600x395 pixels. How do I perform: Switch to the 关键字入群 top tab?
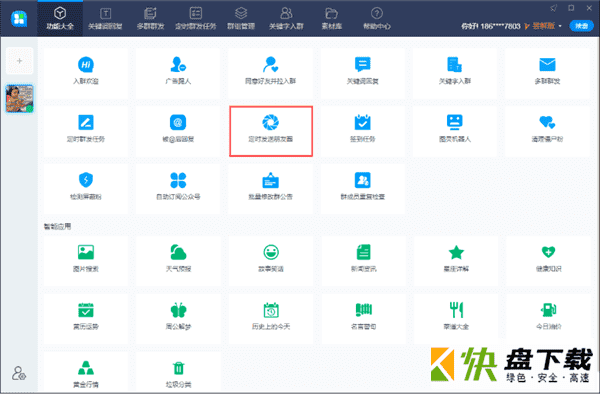point(286,18)
